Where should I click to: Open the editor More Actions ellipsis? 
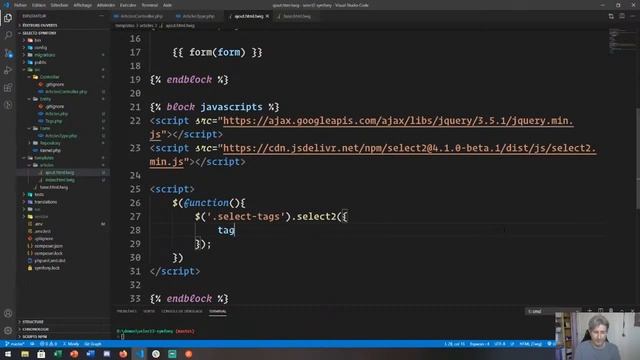click(632, 16)
